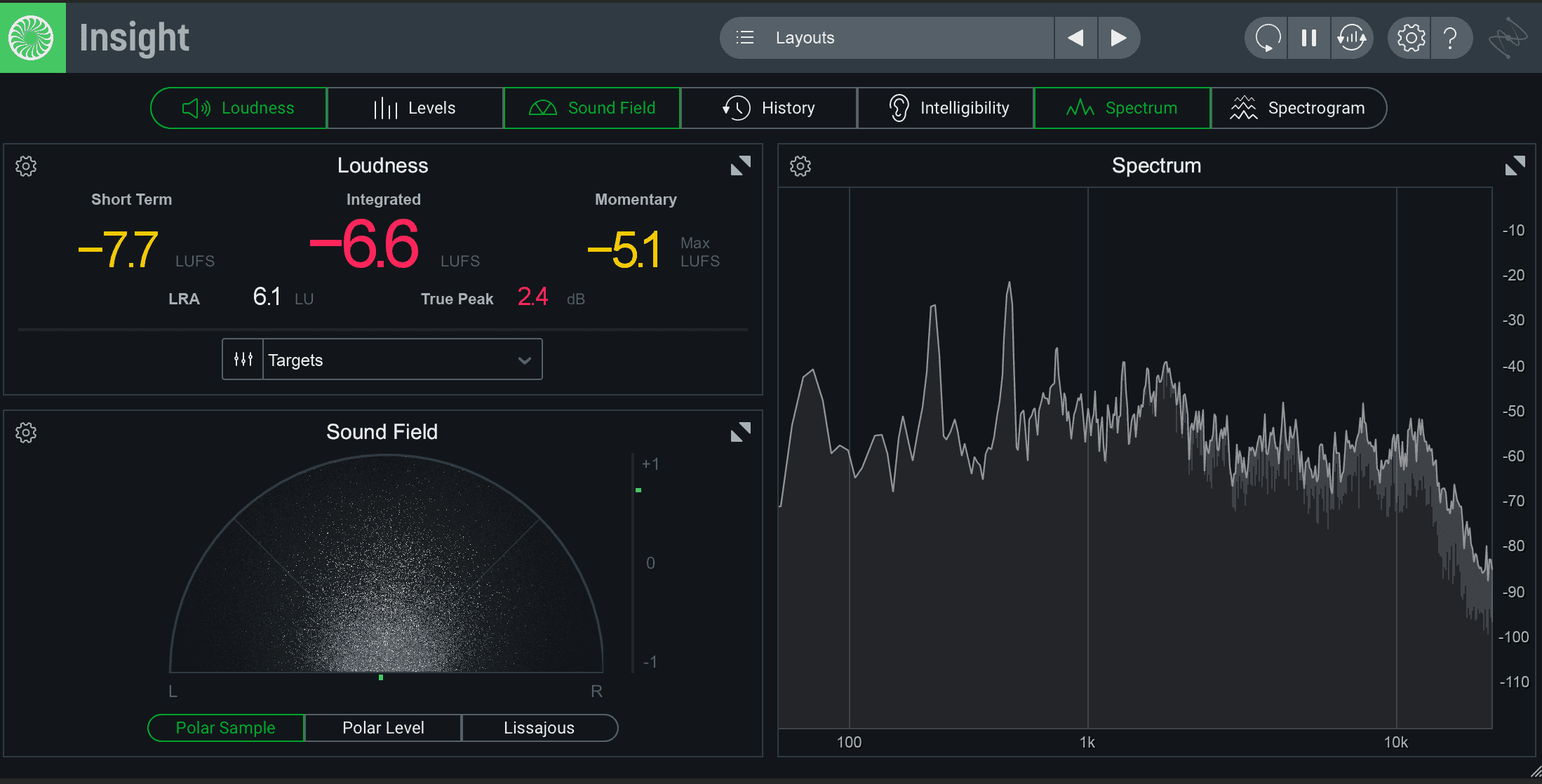Click the correlation meter green indicator
Viewport: 1542px width, 784px height.
(638, 490)
